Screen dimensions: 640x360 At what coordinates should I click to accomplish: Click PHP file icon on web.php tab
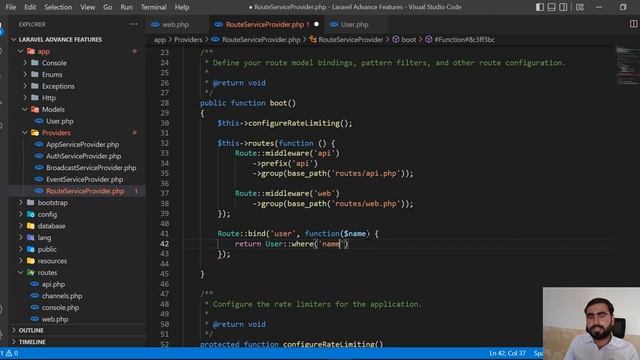(x=155, y=24)
